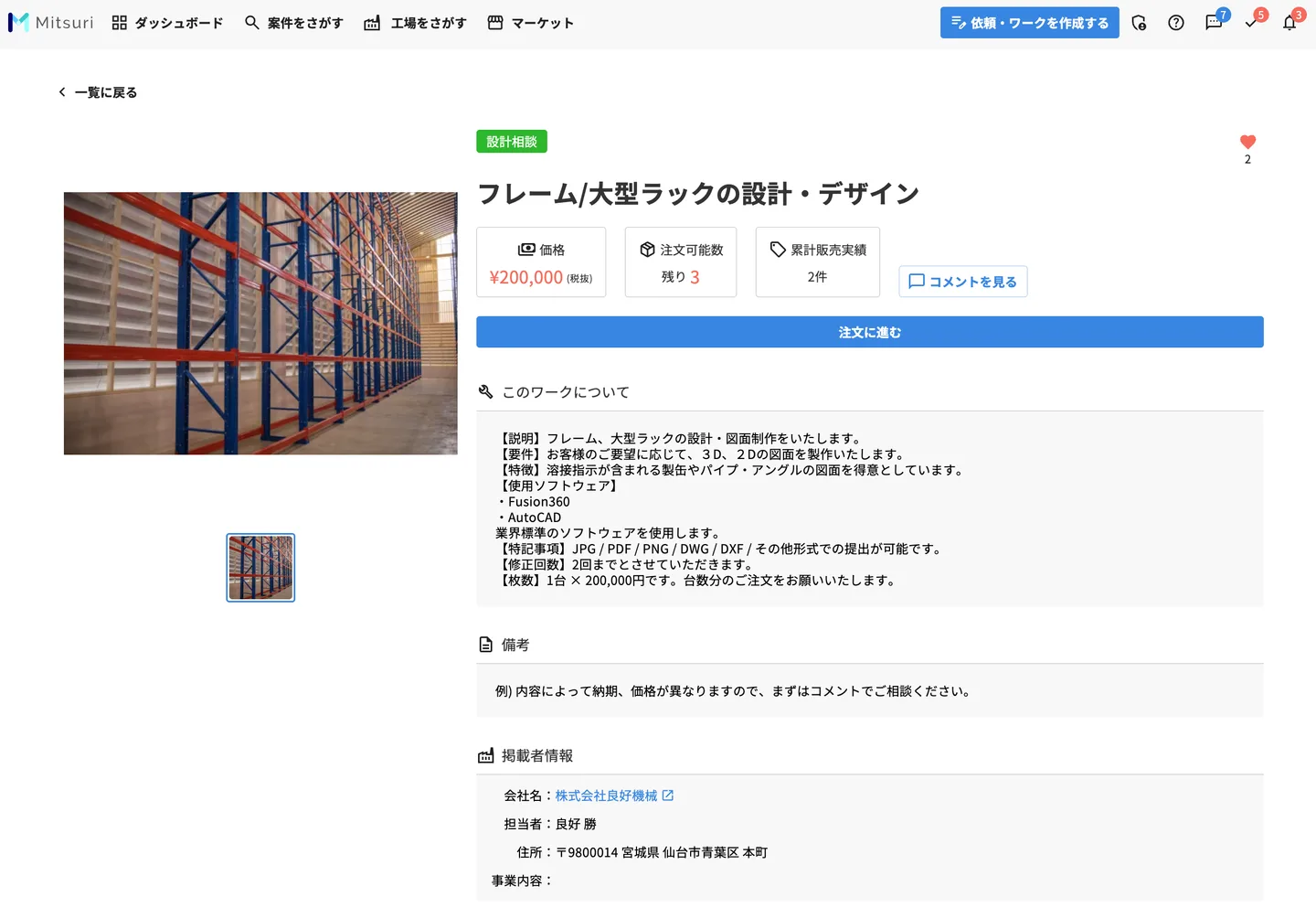Open the ダッシュボード menu item
Screen dimensions: 1316x918
pos(167,23)
